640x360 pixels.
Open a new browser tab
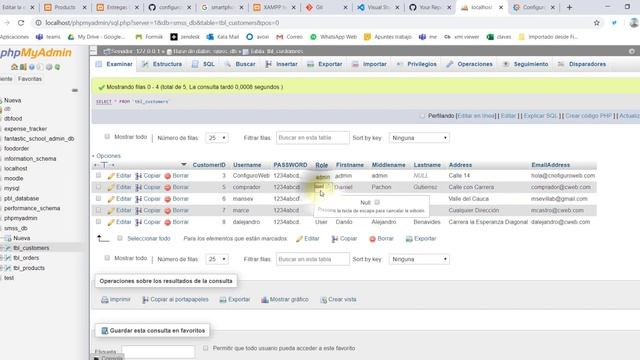click(569, 7)
